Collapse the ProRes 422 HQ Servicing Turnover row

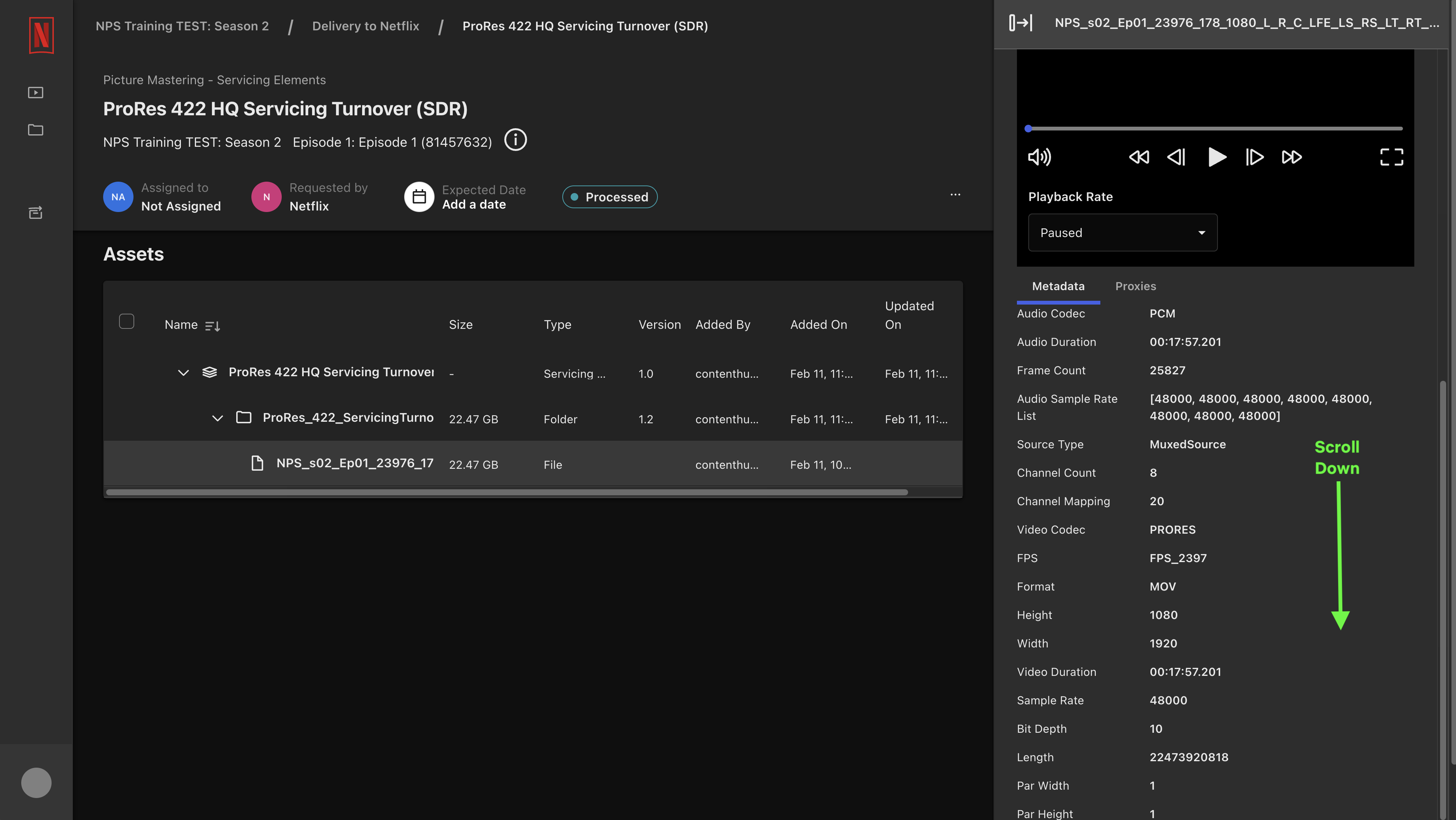click(x=183, y=373)
